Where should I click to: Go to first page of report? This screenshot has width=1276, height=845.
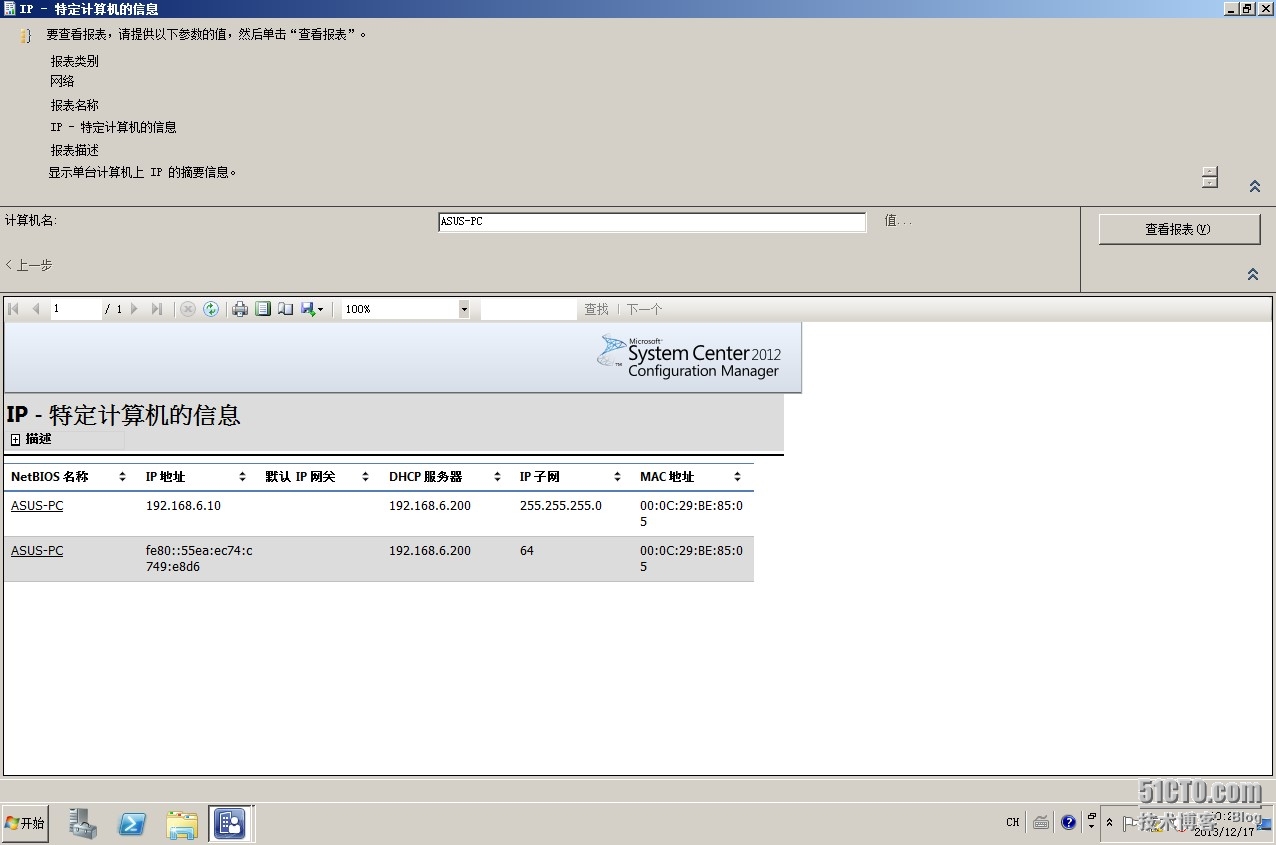tap(14, 309)
